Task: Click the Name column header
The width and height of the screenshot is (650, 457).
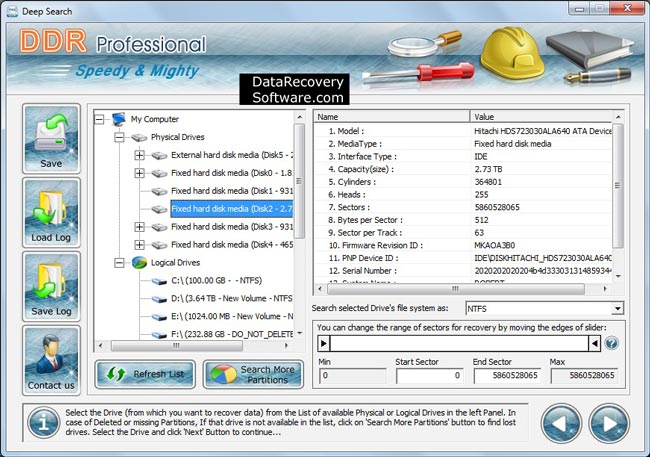Action: (392, 117)
